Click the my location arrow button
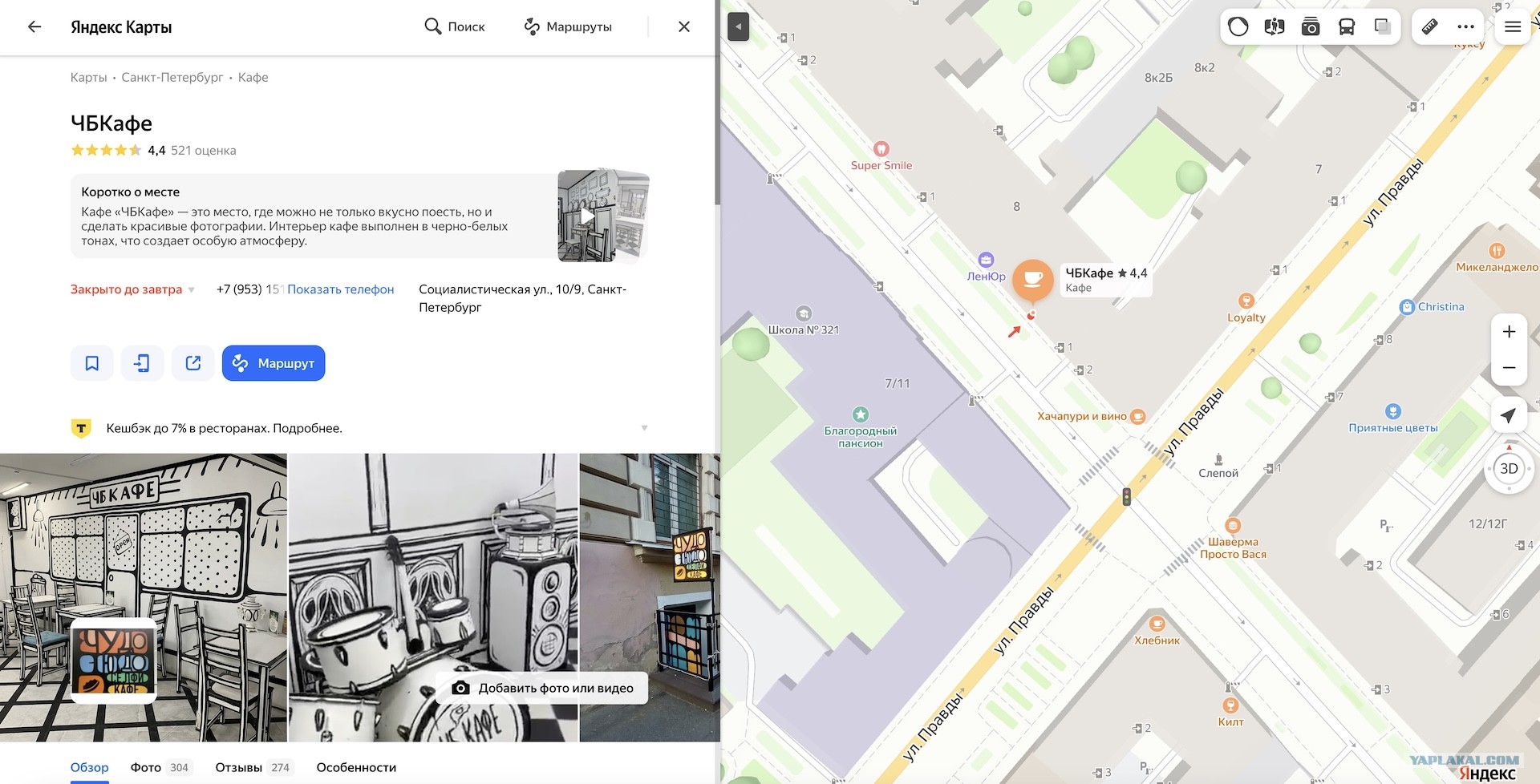Screen dimensions: 1540x784 [x=1509, y=415]
